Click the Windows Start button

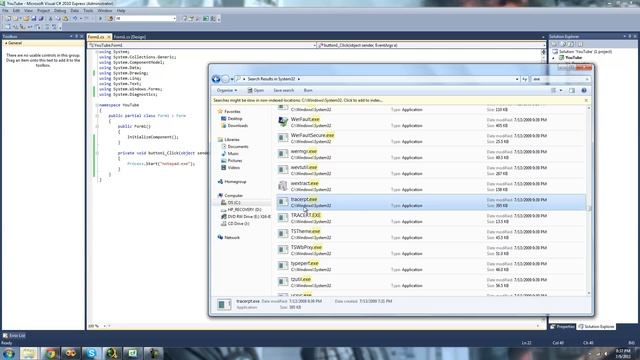(9, 353)
